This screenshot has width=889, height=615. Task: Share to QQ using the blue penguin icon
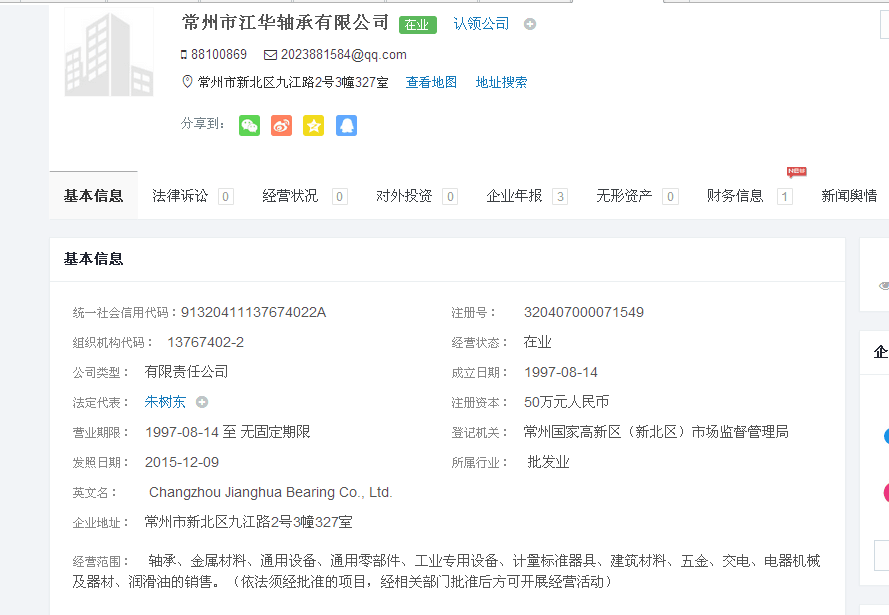click(346, 126)
